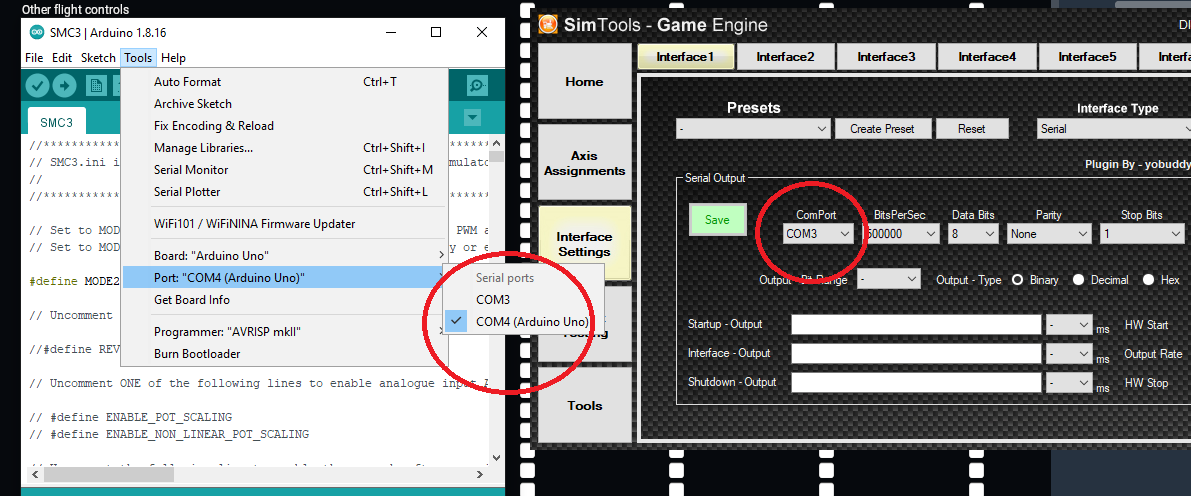Image resolution: width=1191 pixels, height=496 pixels.
Task: Open the ComPort COM3 dropdown
Action: (818, 234)
